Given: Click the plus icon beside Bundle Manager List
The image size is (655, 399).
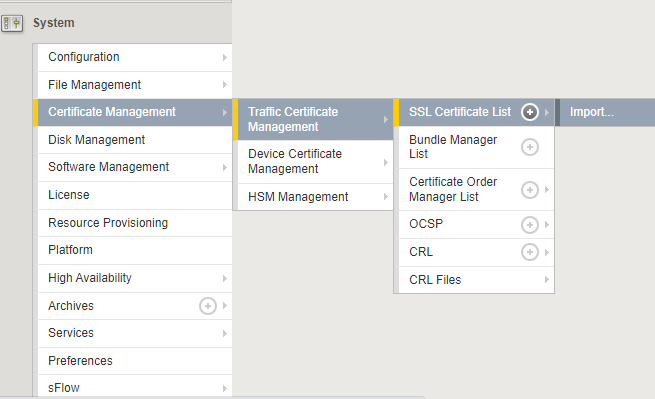Looking at the screenshot, I should point(530,147).
